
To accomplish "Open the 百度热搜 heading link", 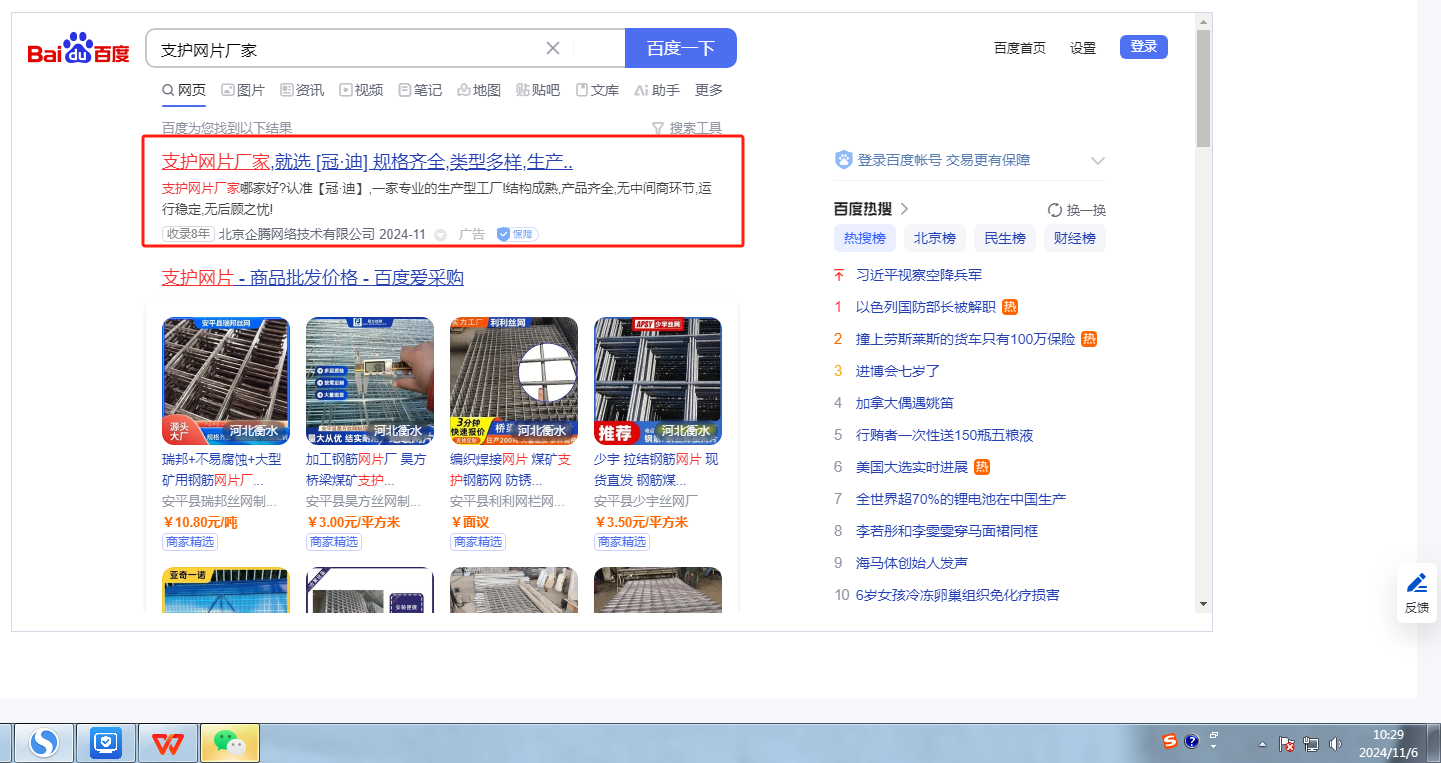I will [871, 209].
